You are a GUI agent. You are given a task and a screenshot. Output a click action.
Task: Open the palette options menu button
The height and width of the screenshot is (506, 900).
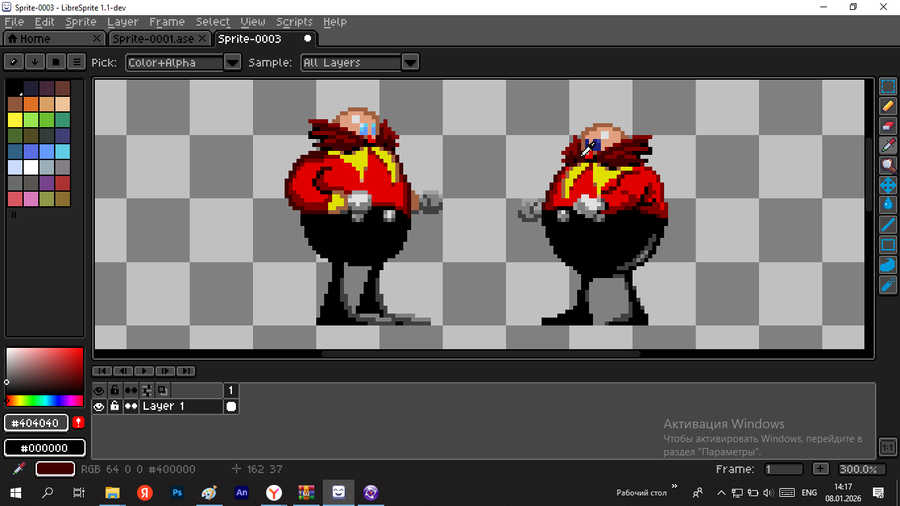coord(76,62)
